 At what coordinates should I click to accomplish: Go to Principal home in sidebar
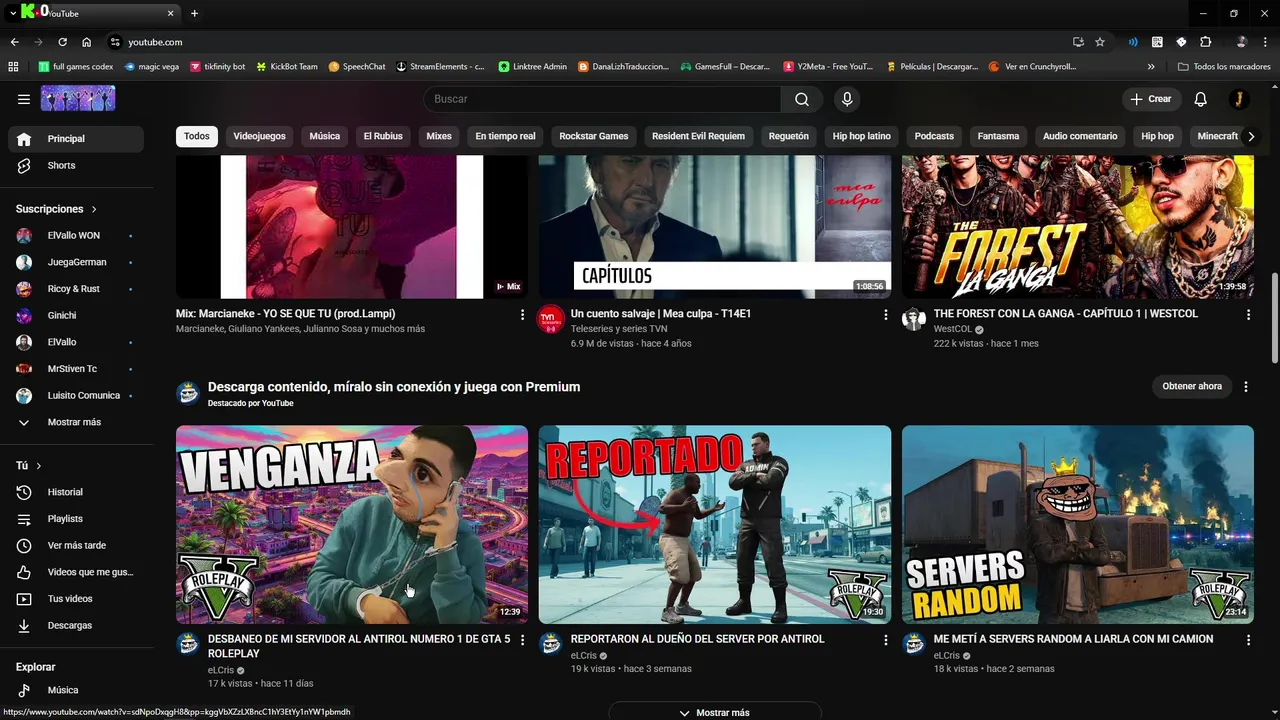(76, 139)
